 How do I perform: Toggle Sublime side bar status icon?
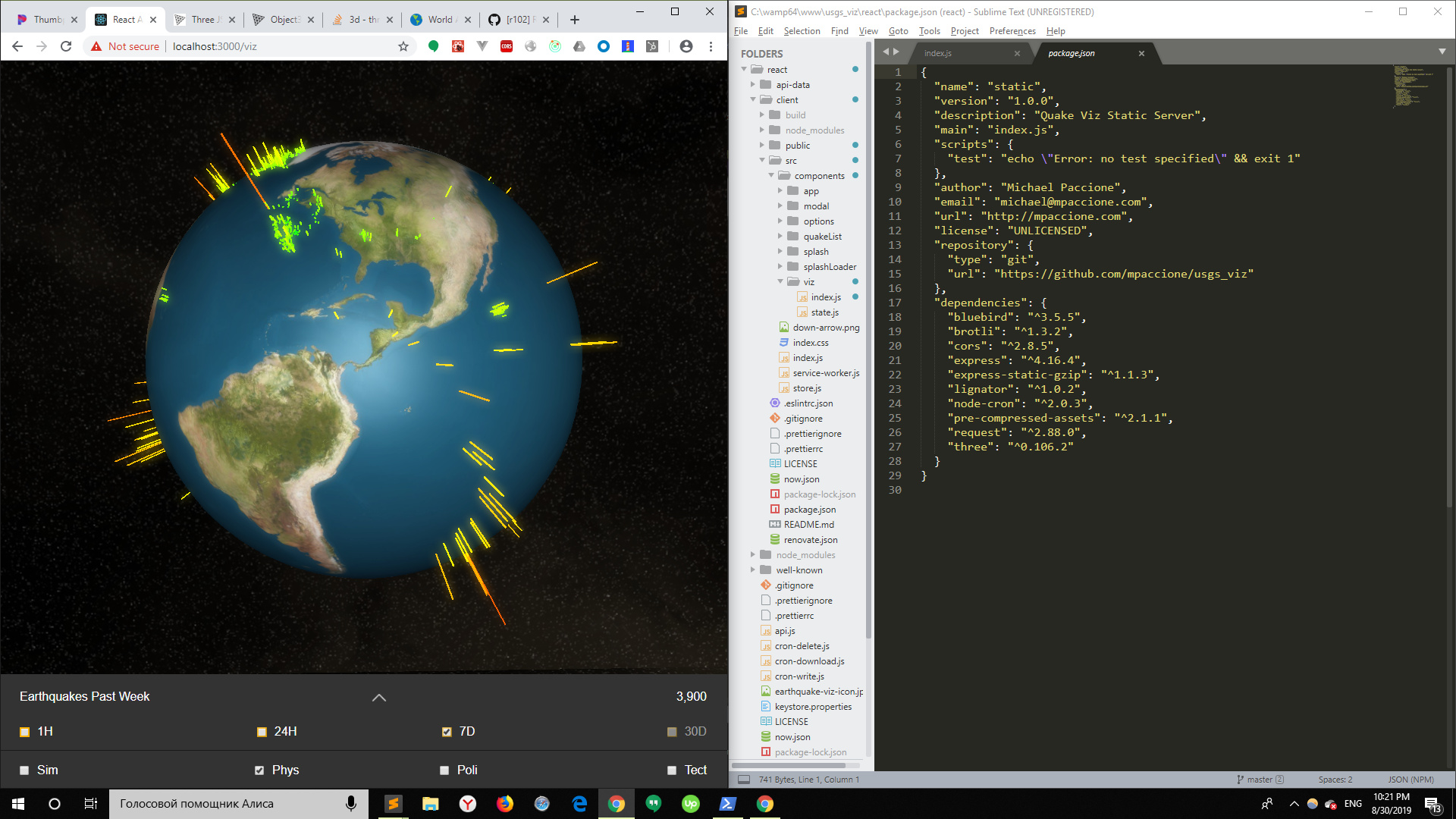tap(744, 780)
